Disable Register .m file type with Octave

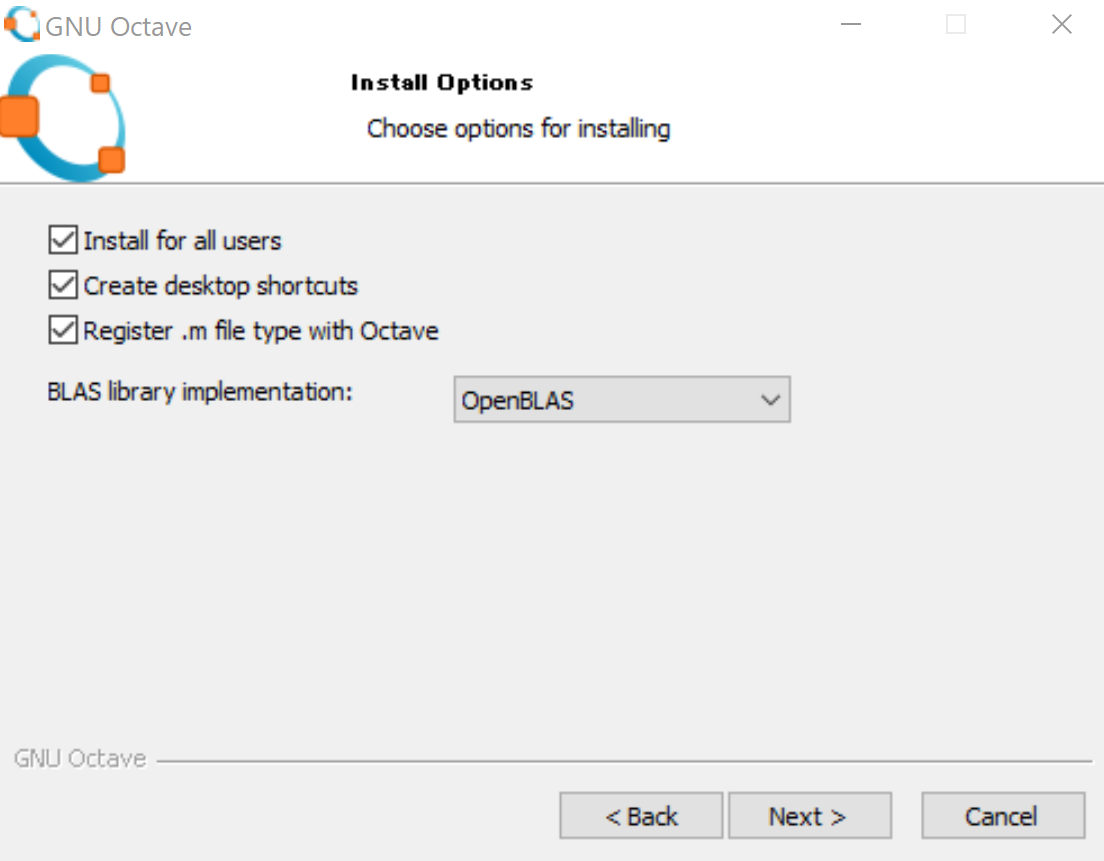tap(63, 330)
